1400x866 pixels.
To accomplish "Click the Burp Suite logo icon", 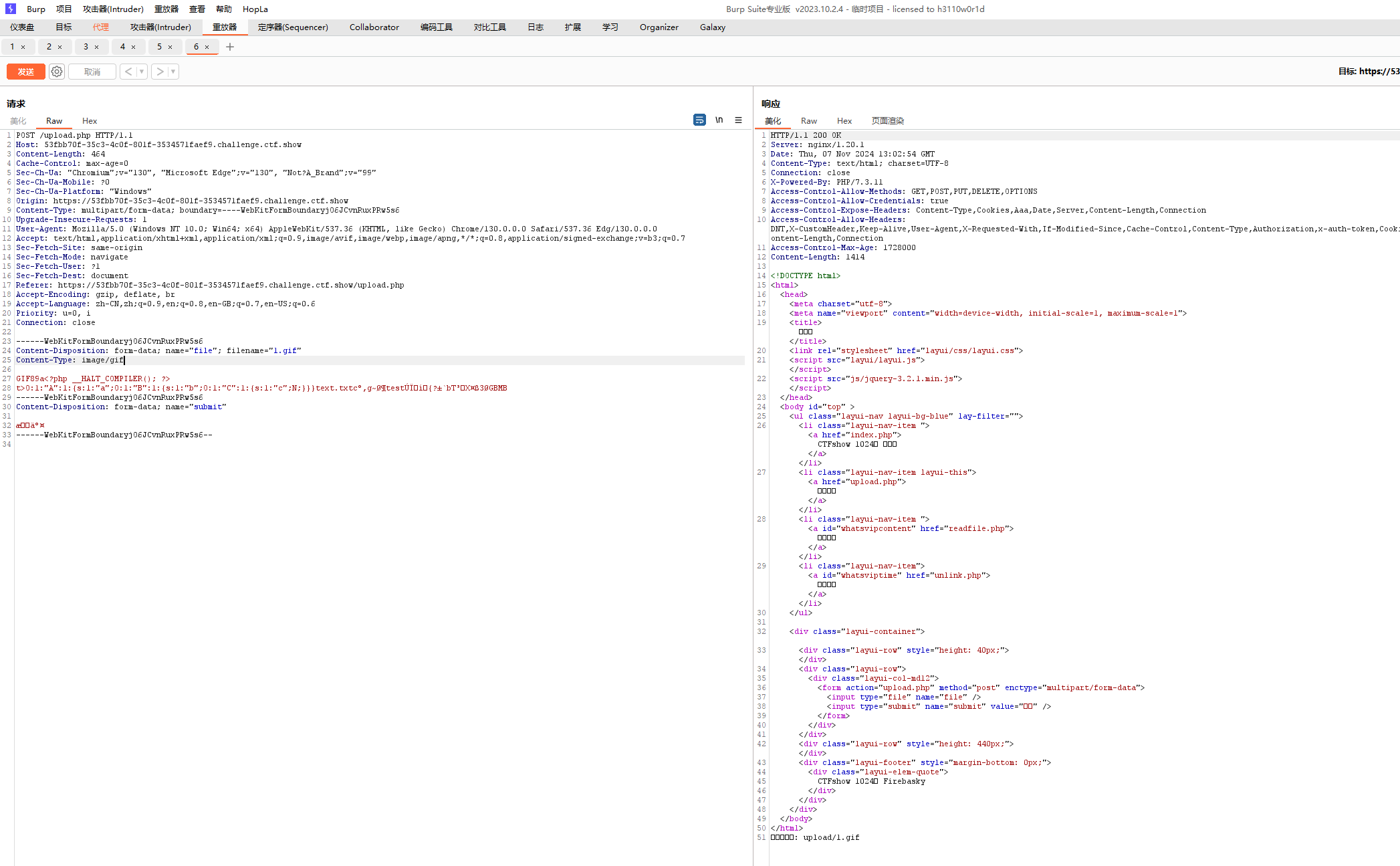I will pyautogui.click(x=11, y=9).
